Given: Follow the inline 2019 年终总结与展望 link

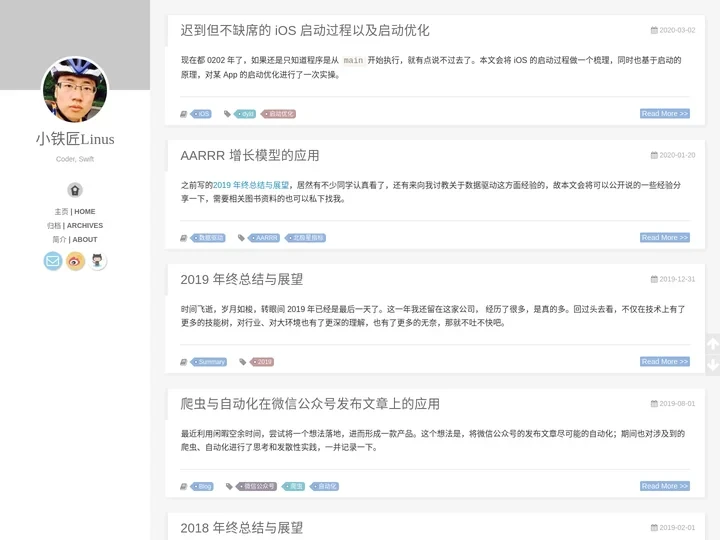Looking at the screenshot, I should coord(251,185).
